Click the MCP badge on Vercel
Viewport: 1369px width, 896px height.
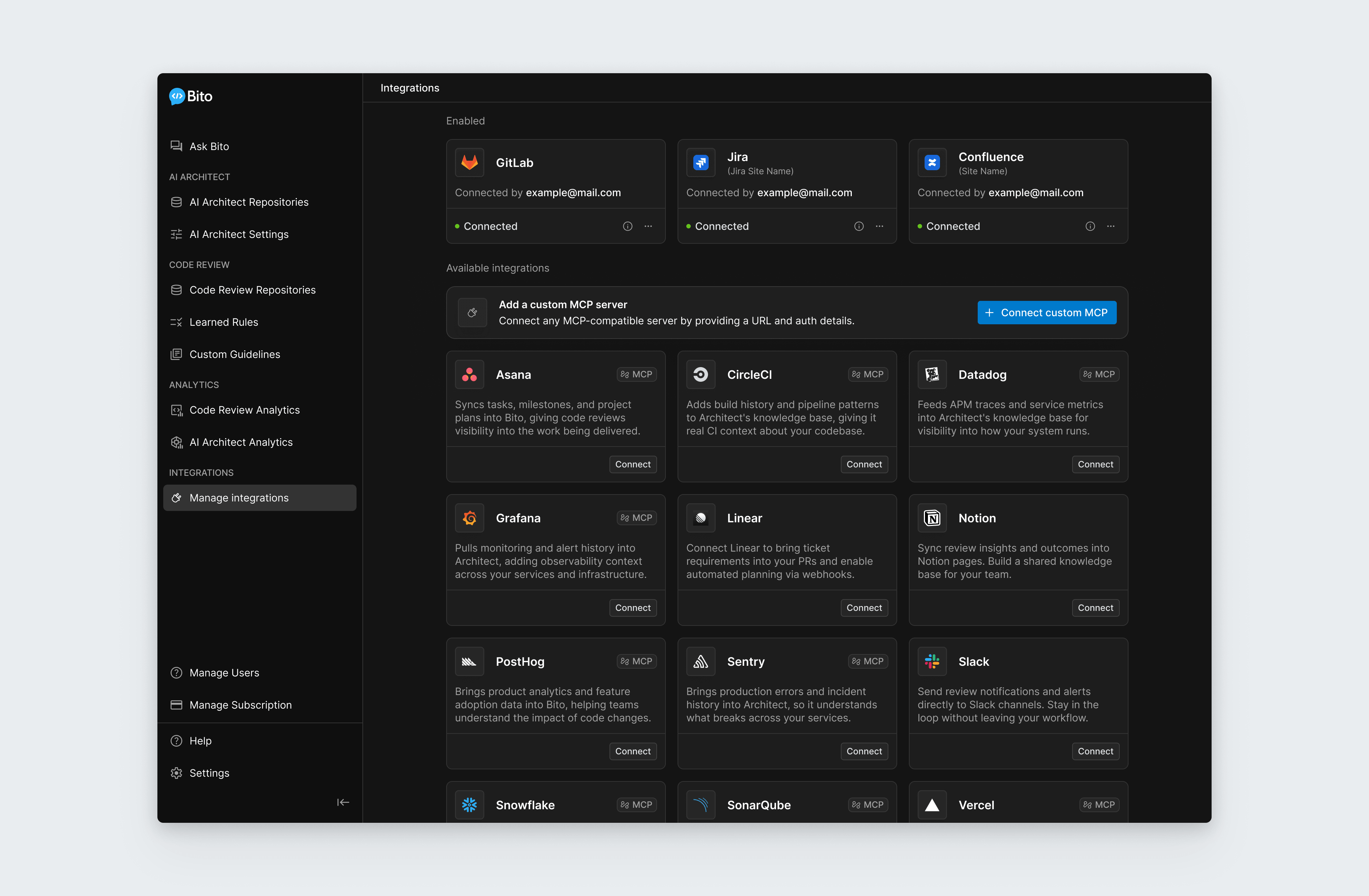click(x=1098, y=805)
